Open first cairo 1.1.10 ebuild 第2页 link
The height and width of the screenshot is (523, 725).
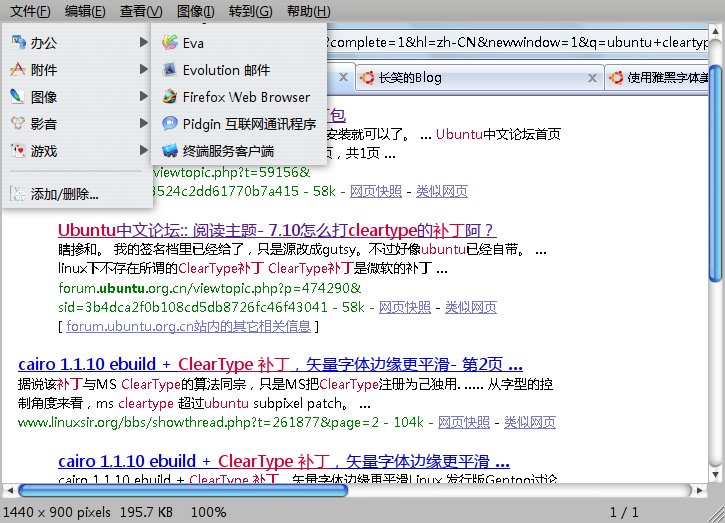tap(270, 364)
